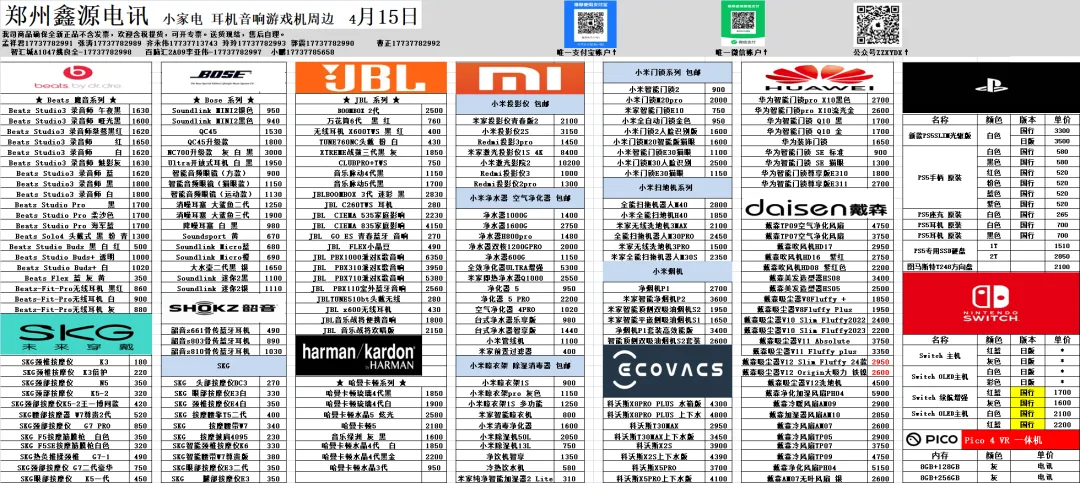1080x483 pixels.
Task: Click the 图马斯特T248方向盘 cell
Action: [x=939, y=266]
